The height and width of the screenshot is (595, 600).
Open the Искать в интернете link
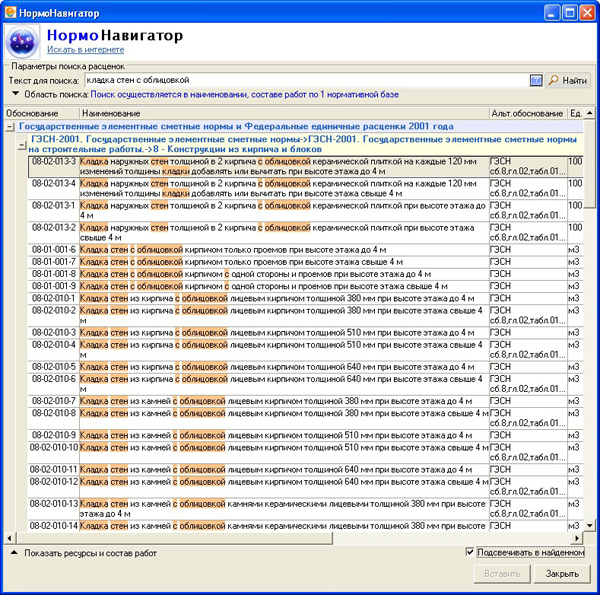tap(85, 50)
